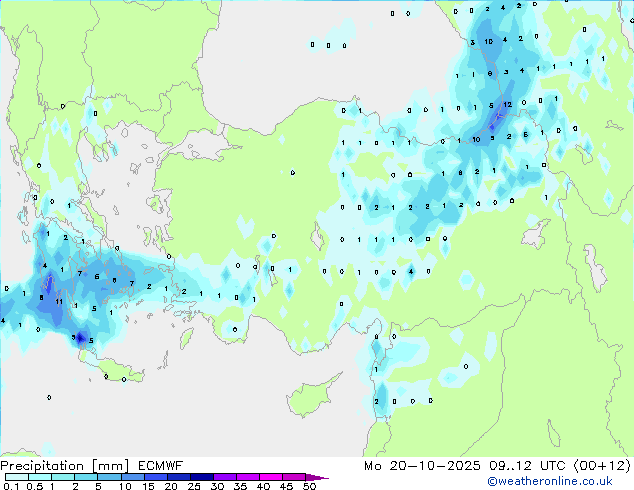Pick the 10–15 mm legend color swatch
634x490 pixels.
pos(132,477)
